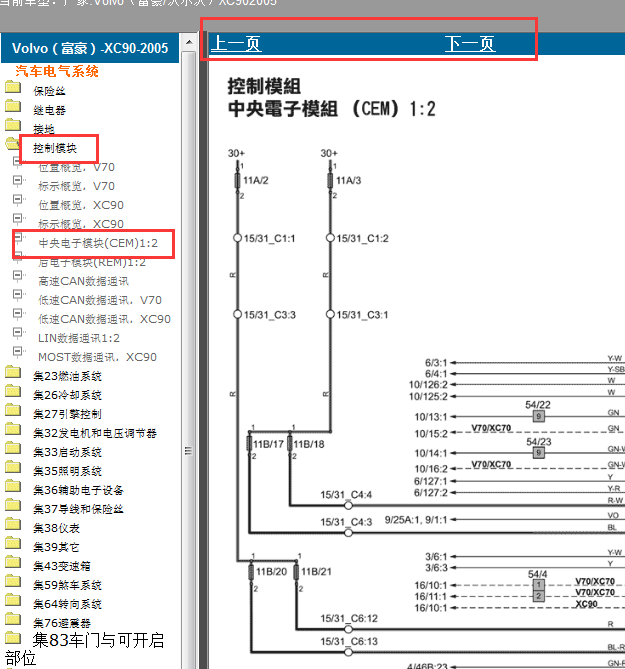This screenshot has height=669, width=625.
Task: Open folder icon for 集37导线和保险丝
Action: tap(13, 505)
